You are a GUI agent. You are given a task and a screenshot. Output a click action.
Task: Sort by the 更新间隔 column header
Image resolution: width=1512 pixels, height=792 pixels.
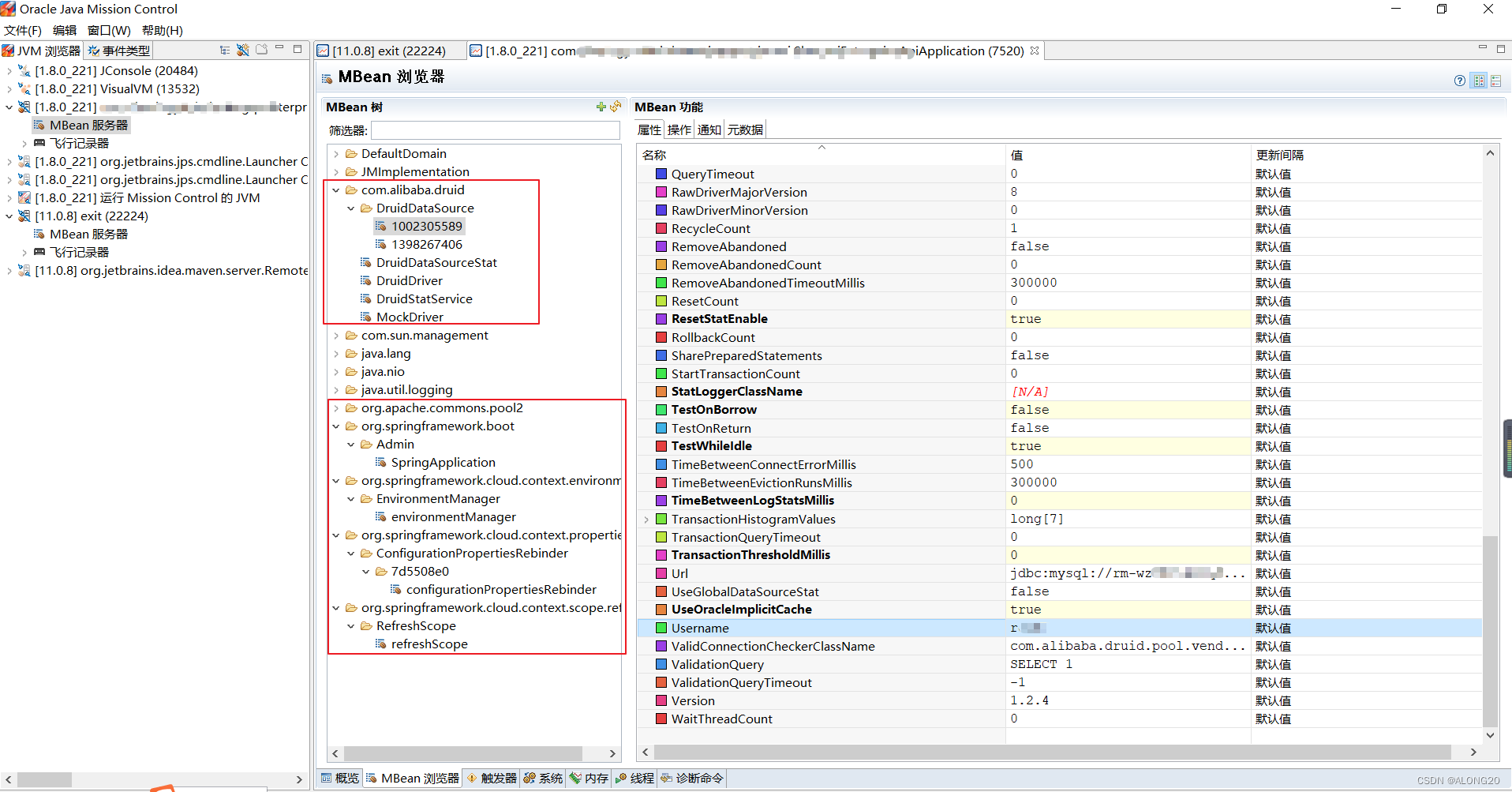pyautogui.click(x=1367, y=155)
